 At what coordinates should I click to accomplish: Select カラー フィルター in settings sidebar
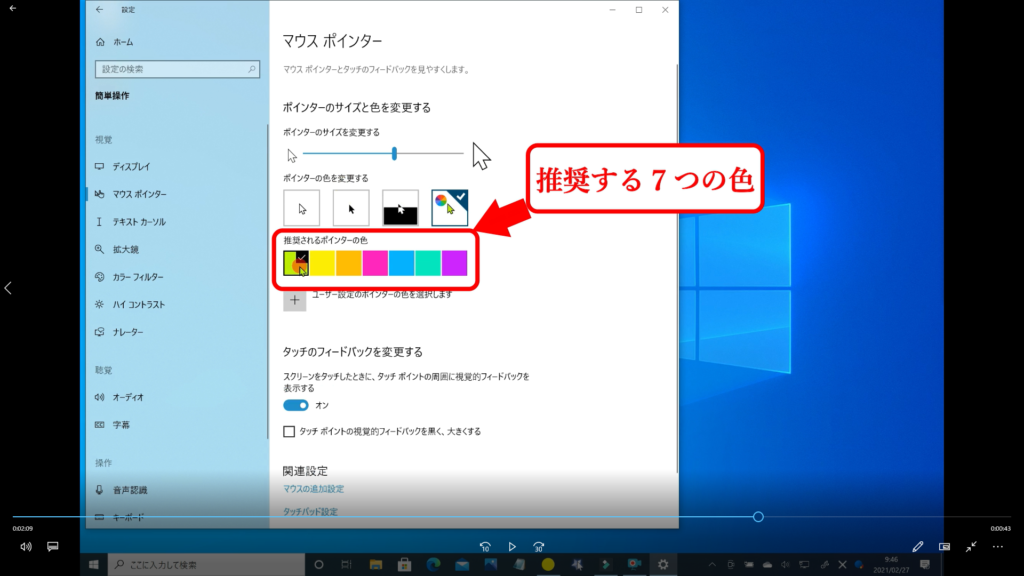pyautogui.click(x=137, y=277)
